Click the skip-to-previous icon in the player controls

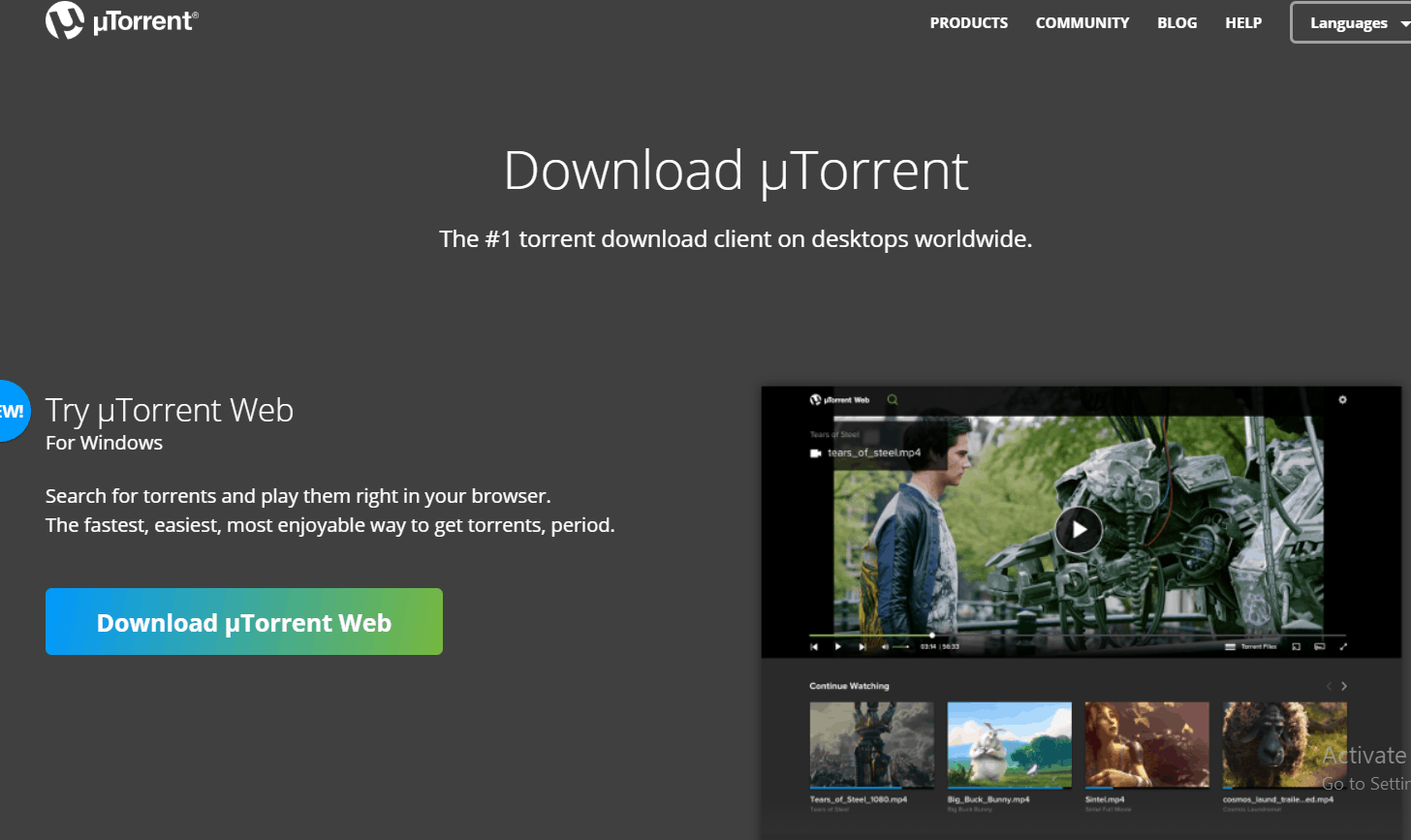pos(814,646)
